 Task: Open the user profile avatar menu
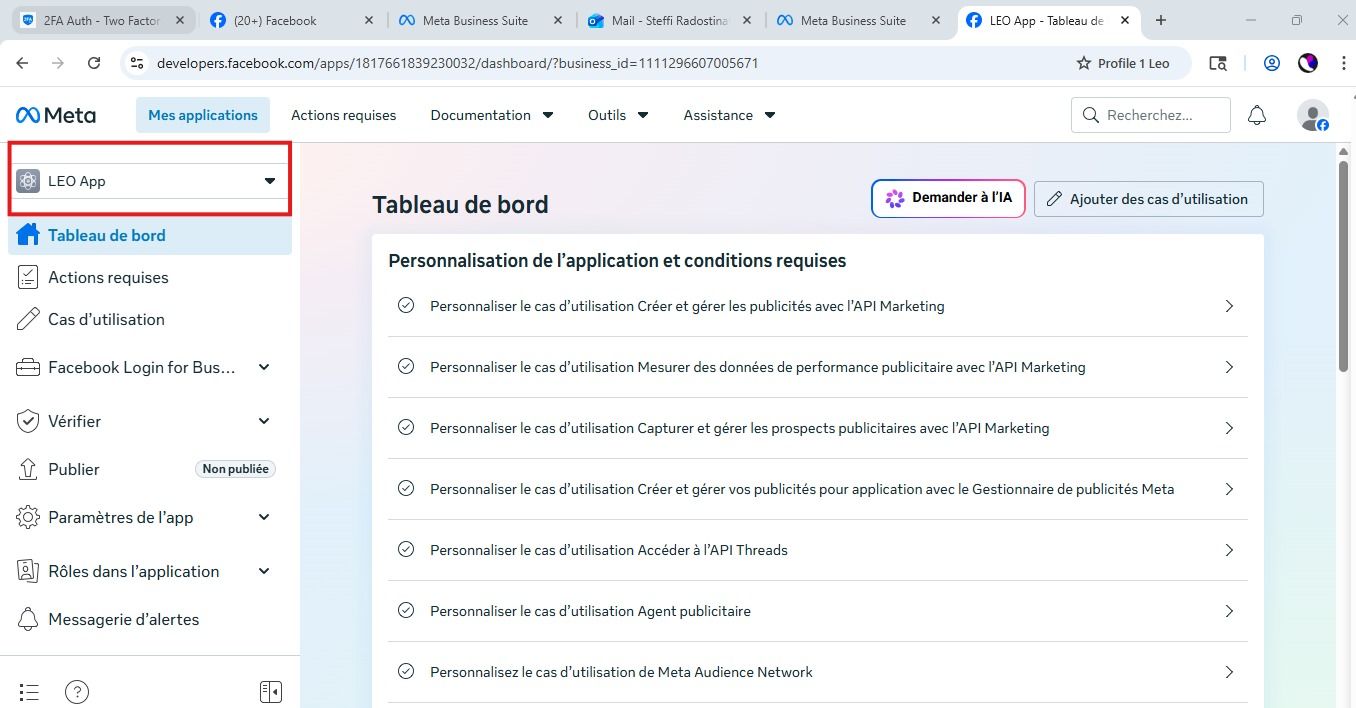pyautogui.click(x=1313, y=115)
